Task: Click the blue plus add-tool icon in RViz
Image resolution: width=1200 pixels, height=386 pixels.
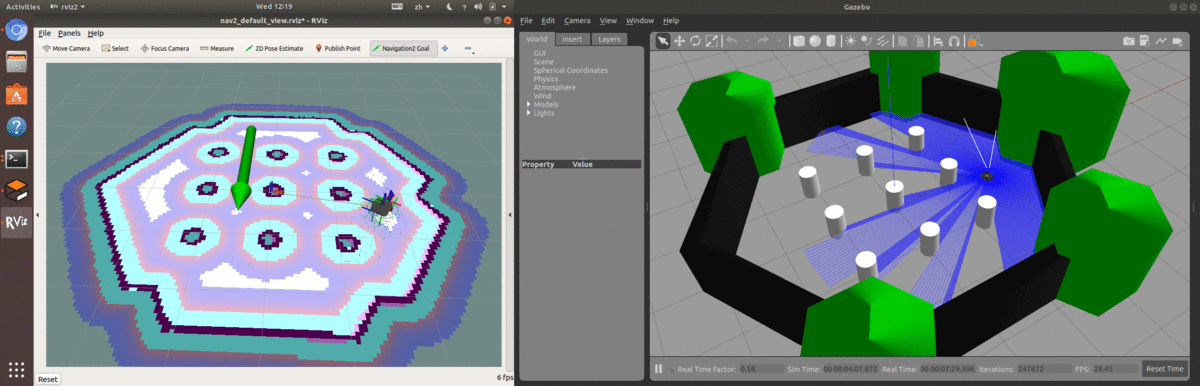Action: point(445,48)
